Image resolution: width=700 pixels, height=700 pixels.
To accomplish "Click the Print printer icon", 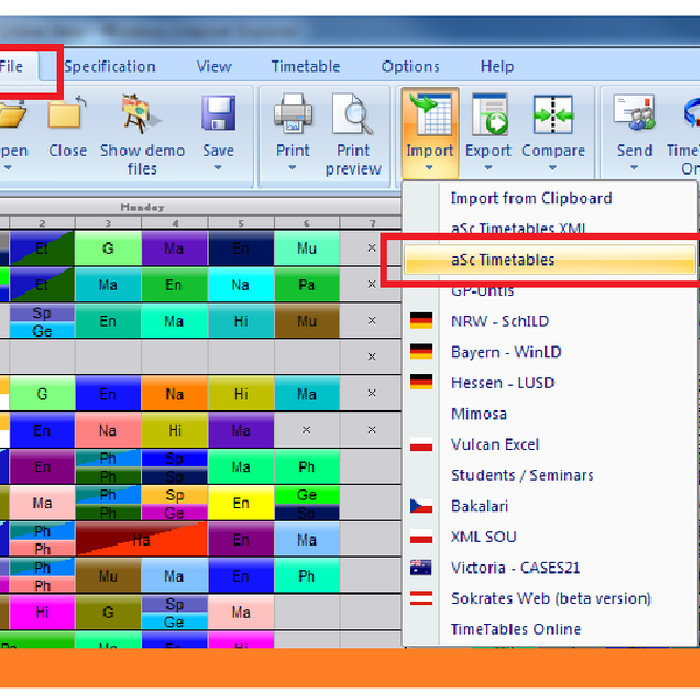I will point(293,114).
